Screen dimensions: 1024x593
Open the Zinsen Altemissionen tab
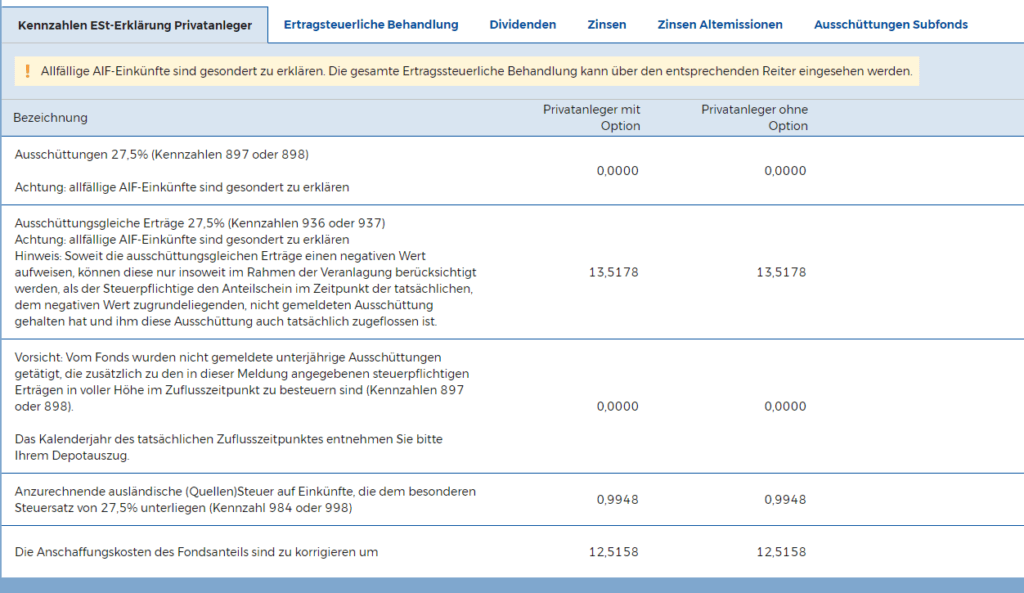click(x=720, y=24)
